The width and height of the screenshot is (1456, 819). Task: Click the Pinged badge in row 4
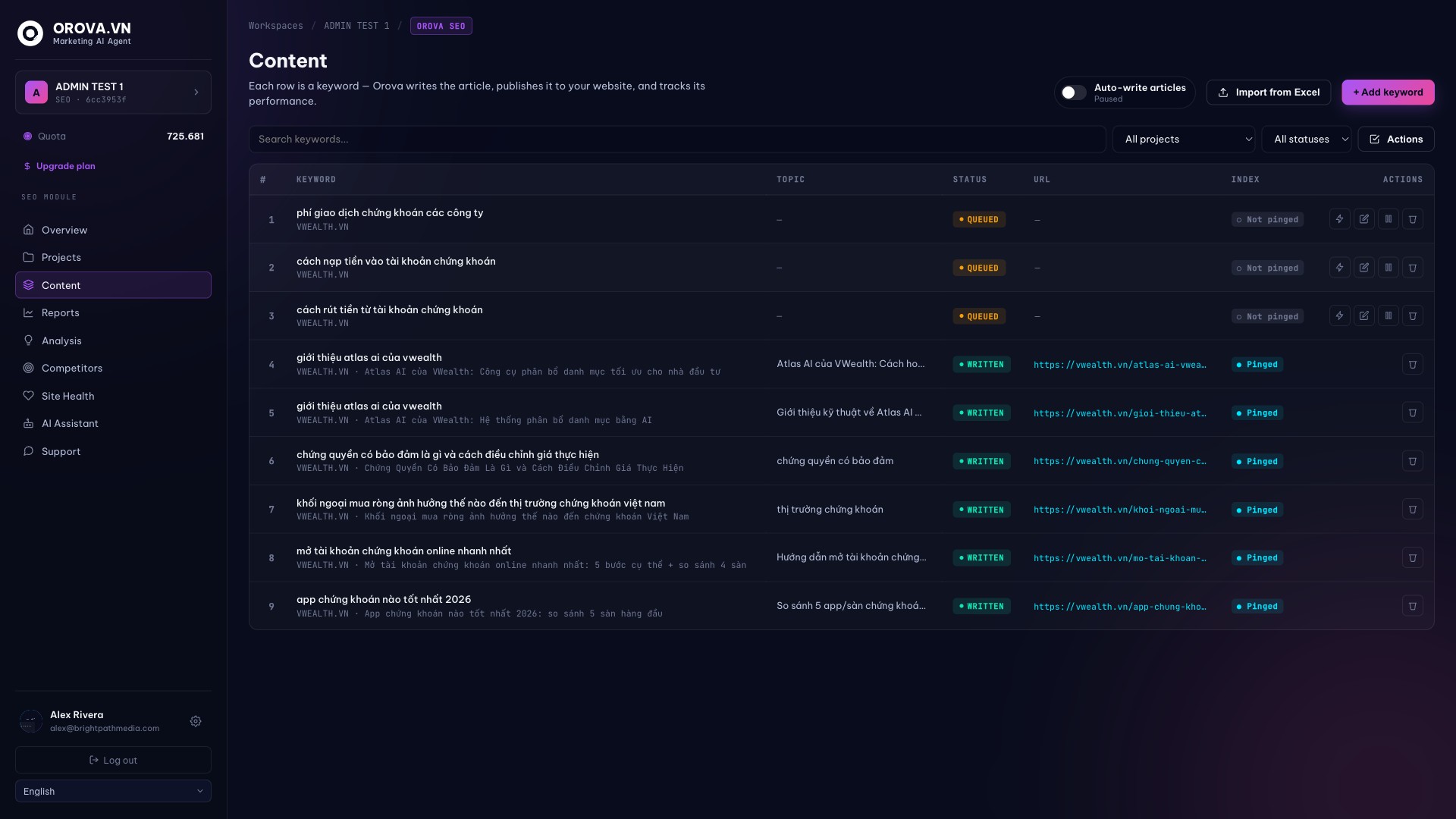tap(1257, 365)
